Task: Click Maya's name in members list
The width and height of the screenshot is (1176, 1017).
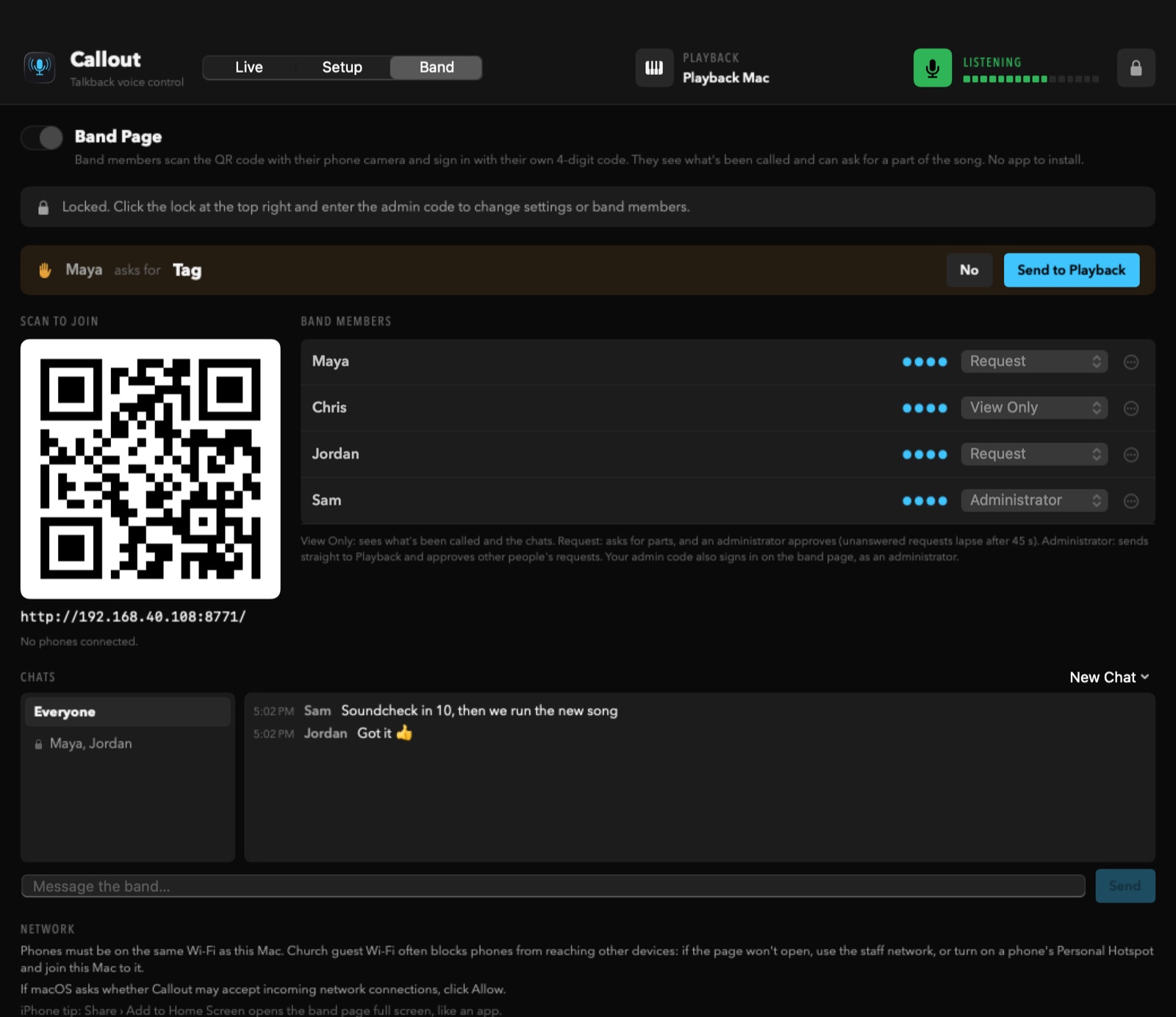Action: [x=331, y=362]
